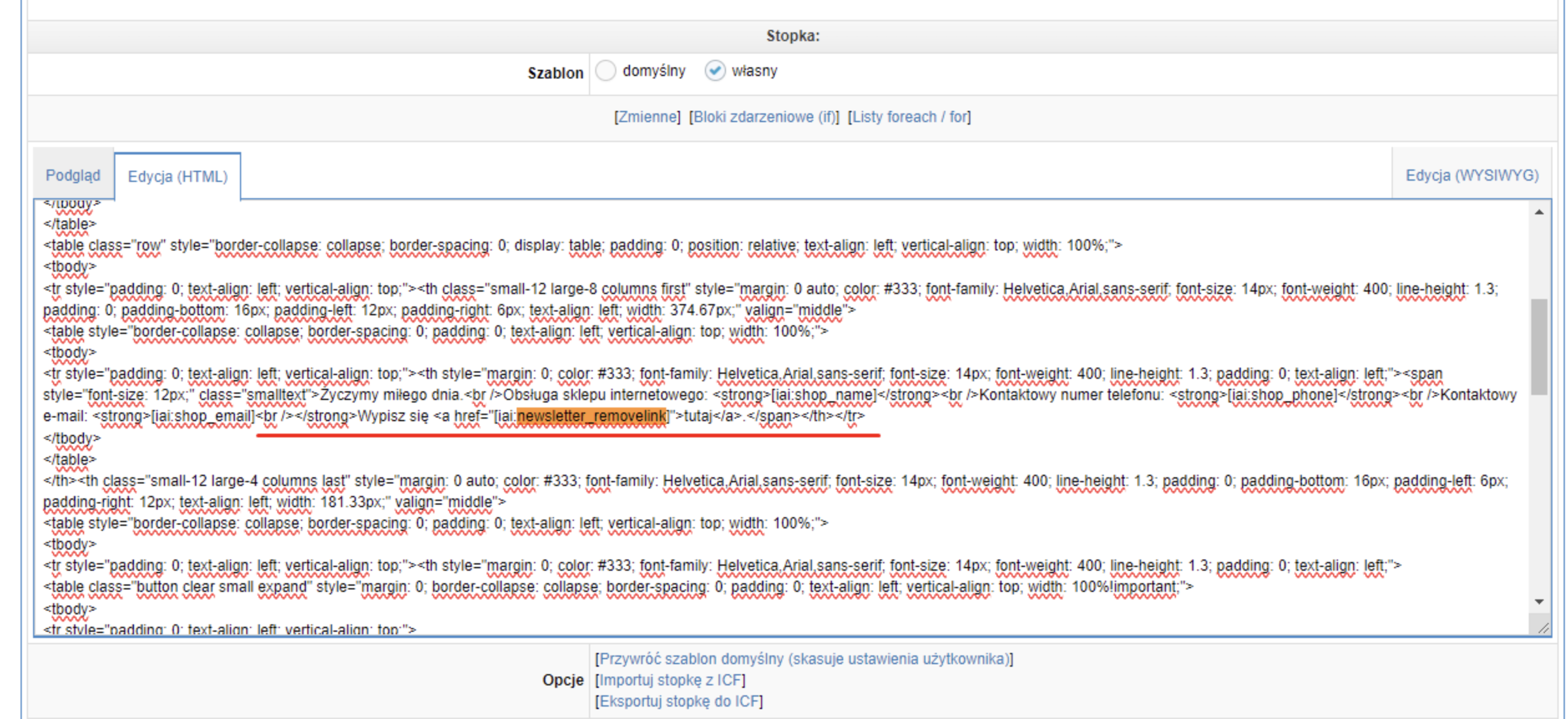Click 'Wypisz się' text in HTML code
The height and width of the screenshot is (719, 1568).
[393, 416]
